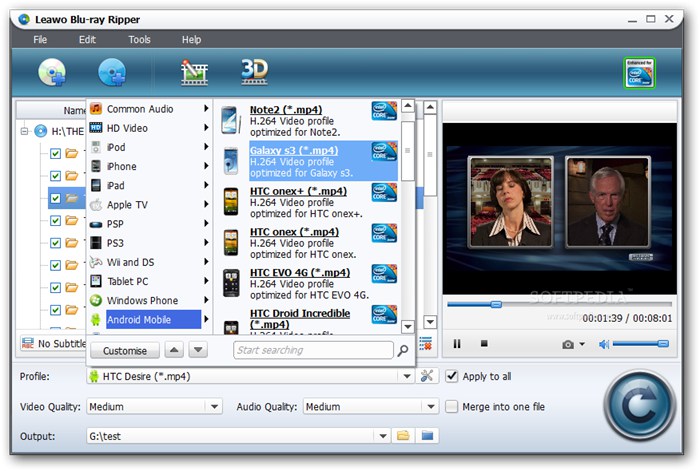Open the Windows Phone category
Image resolution: width=700 pixels, height=471 pixels.
click(x=149, y=300)
